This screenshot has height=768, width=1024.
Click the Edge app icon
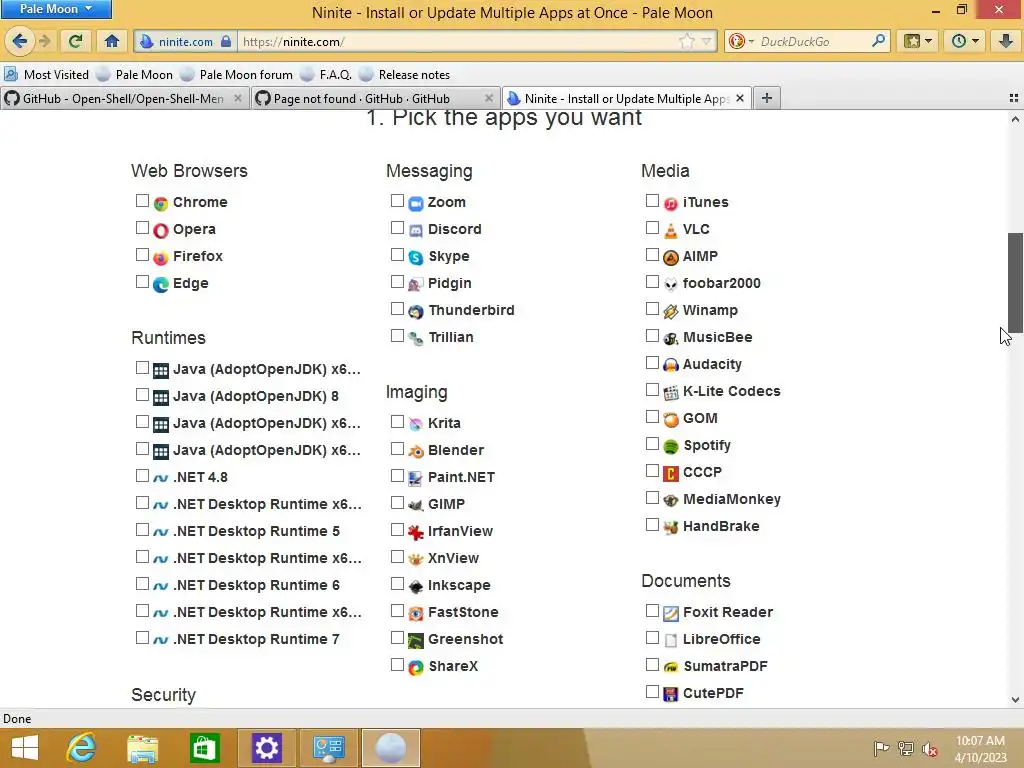[x=161, y=284]
